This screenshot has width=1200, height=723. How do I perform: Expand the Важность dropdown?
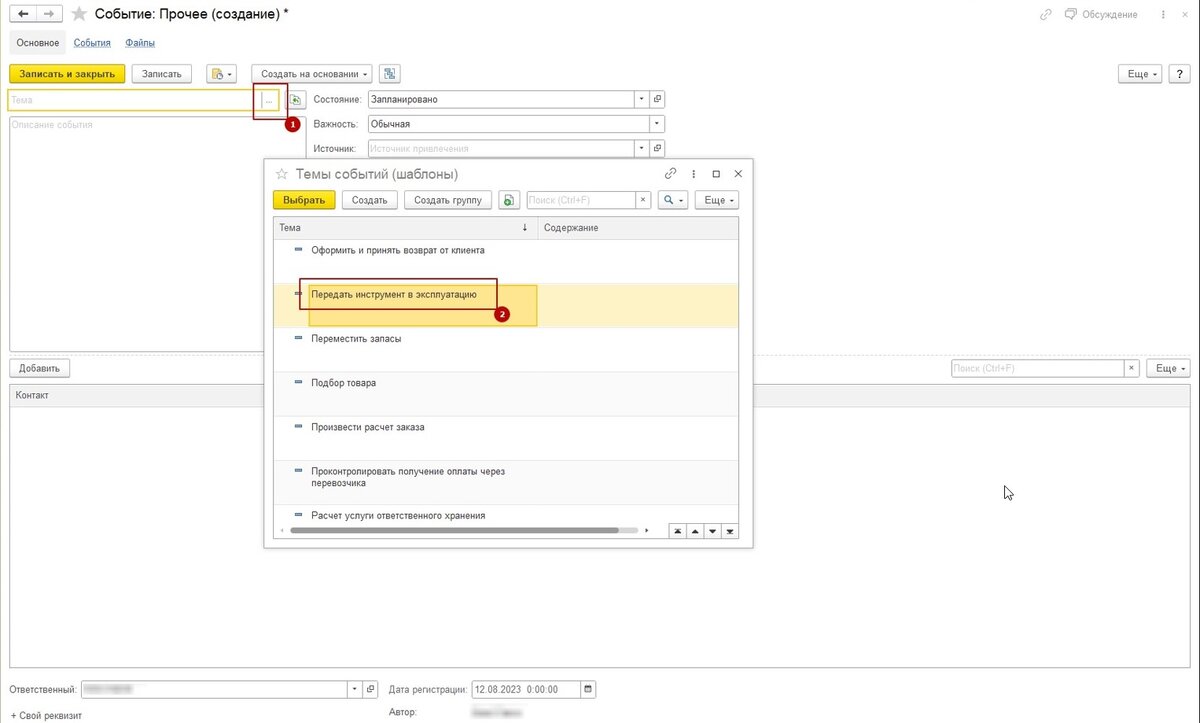[x=657, y=124]
